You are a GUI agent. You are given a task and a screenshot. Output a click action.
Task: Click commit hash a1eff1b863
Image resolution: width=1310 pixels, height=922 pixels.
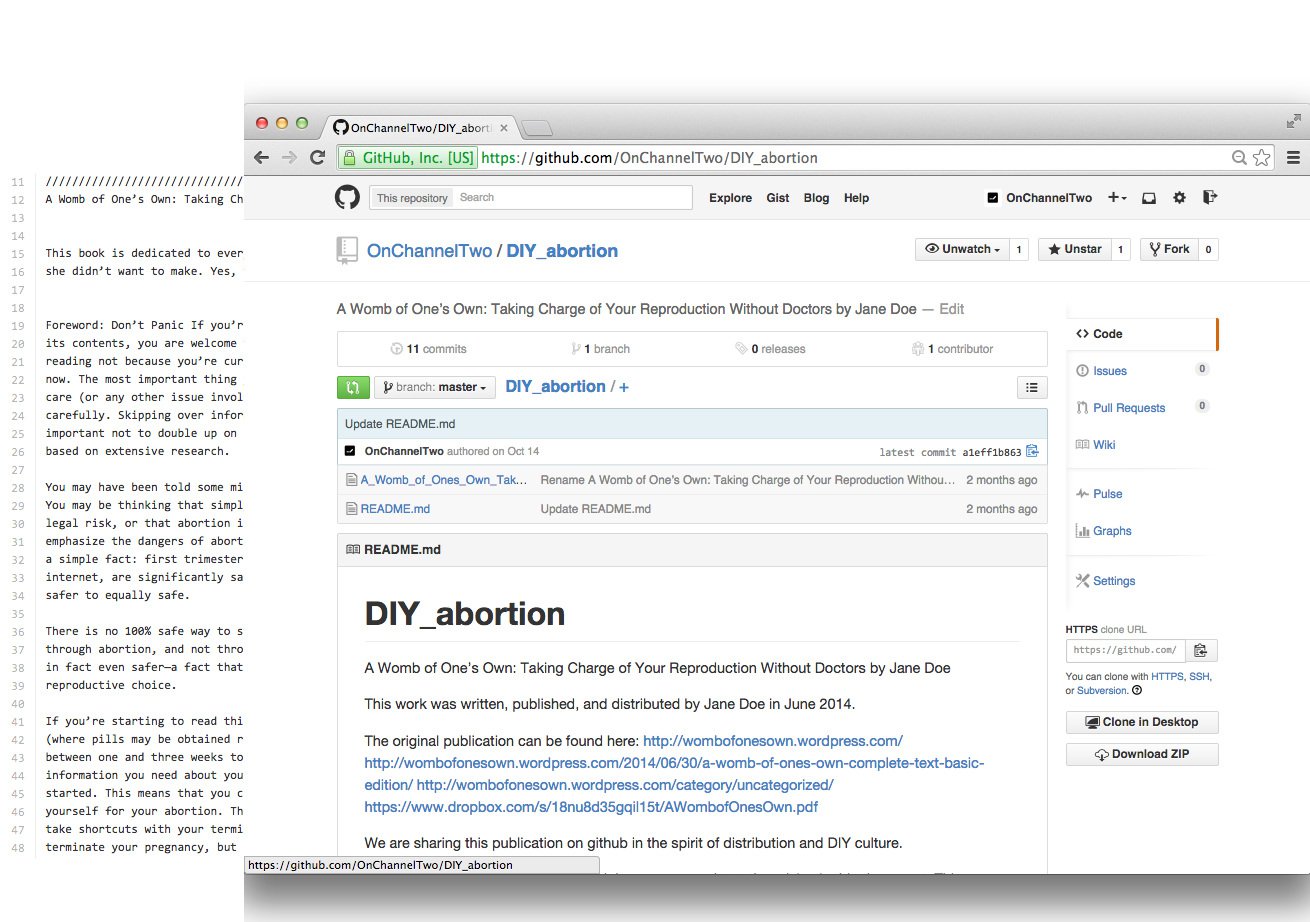[992, 452]
